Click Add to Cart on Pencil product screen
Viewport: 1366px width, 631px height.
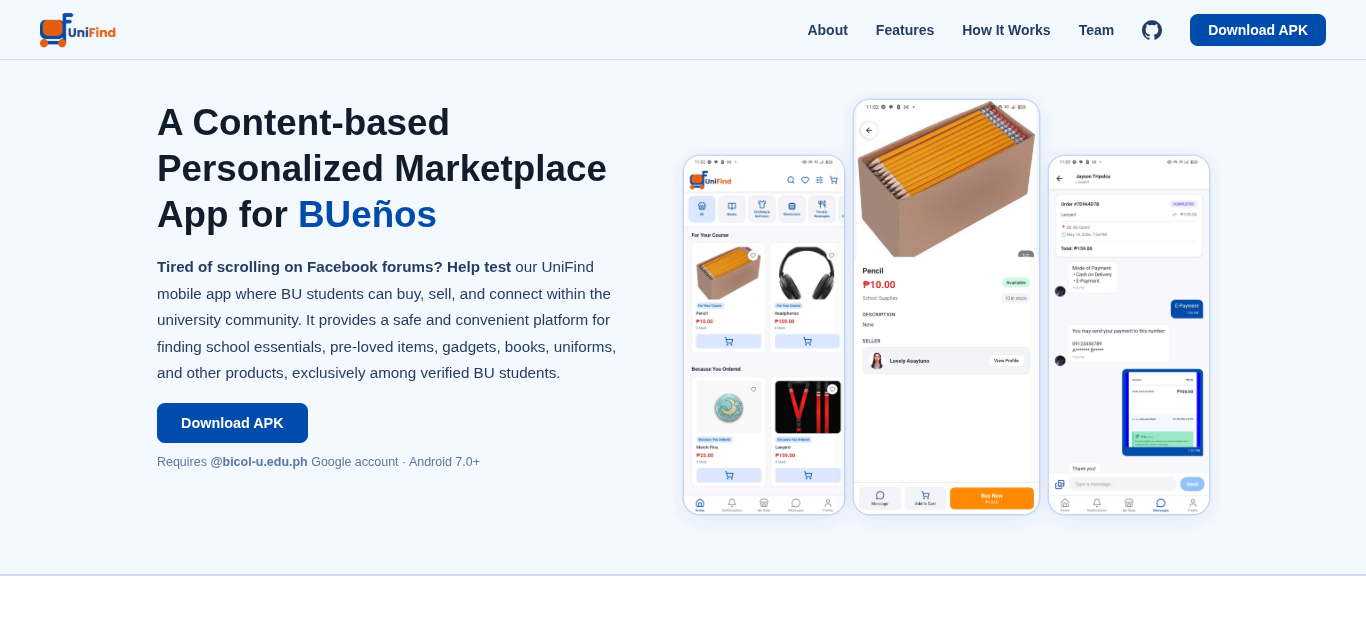point(925,498)
